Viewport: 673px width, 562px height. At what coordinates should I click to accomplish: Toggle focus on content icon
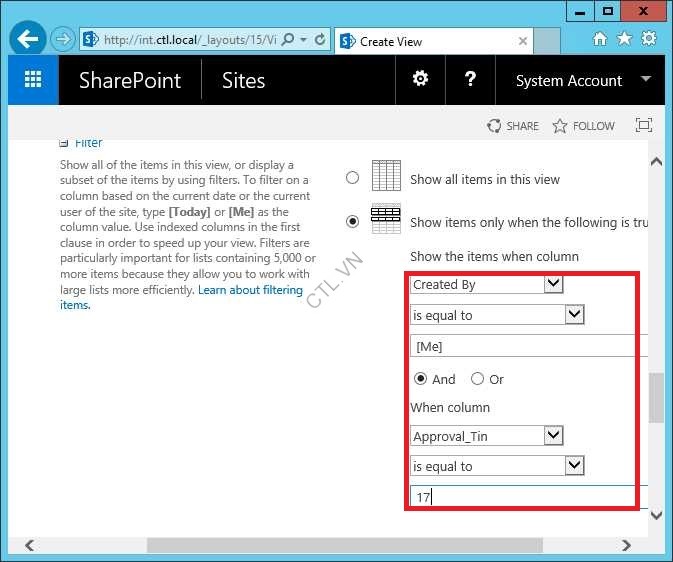[x=643, y=126]
